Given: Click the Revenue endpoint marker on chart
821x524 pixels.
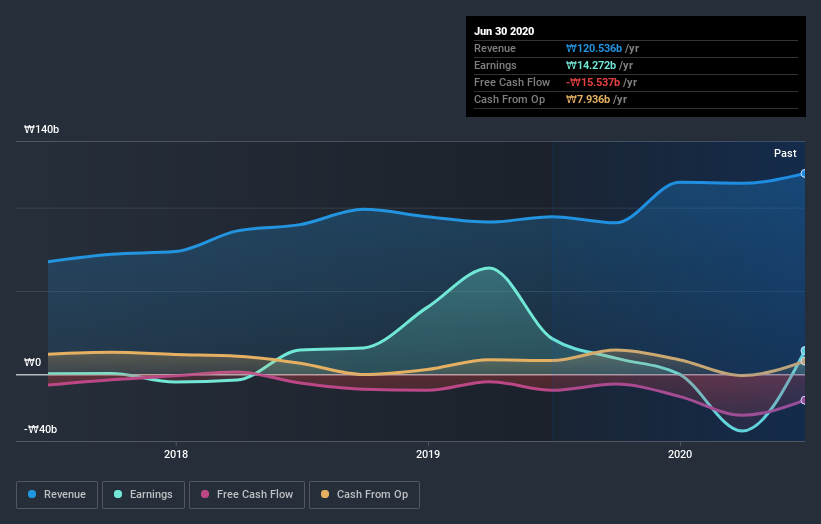Looking at the screenshot, I should coord(804,173).
